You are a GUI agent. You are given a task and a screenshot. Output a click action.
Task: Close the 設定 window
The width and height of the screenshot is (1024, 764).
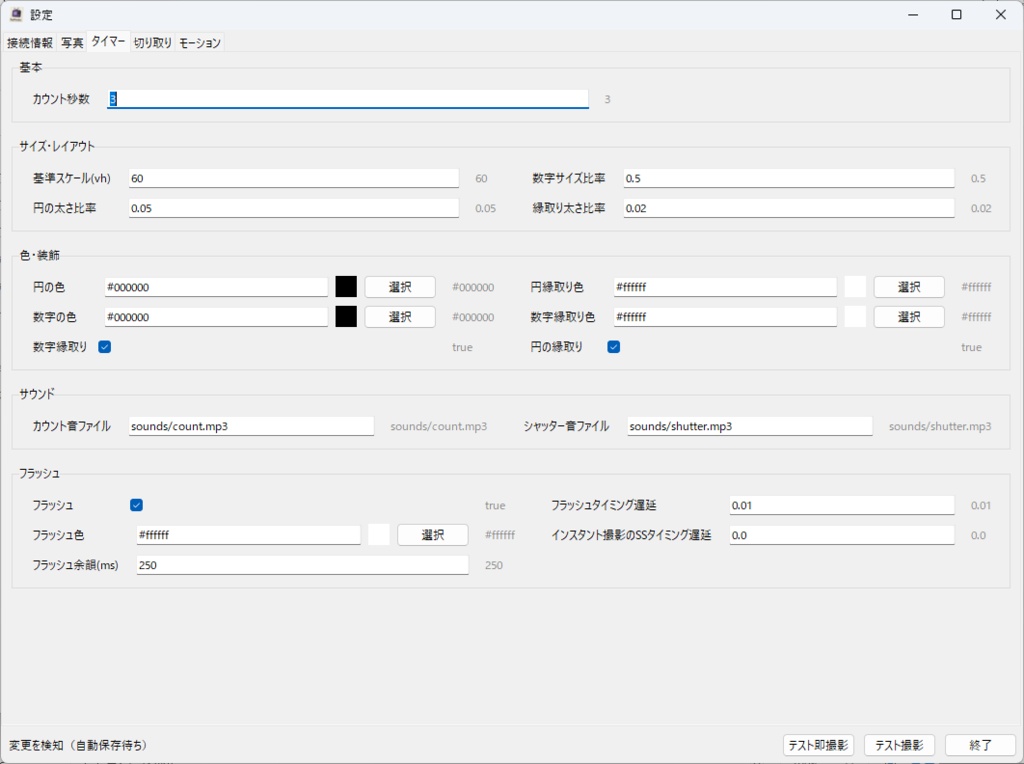1000,14
